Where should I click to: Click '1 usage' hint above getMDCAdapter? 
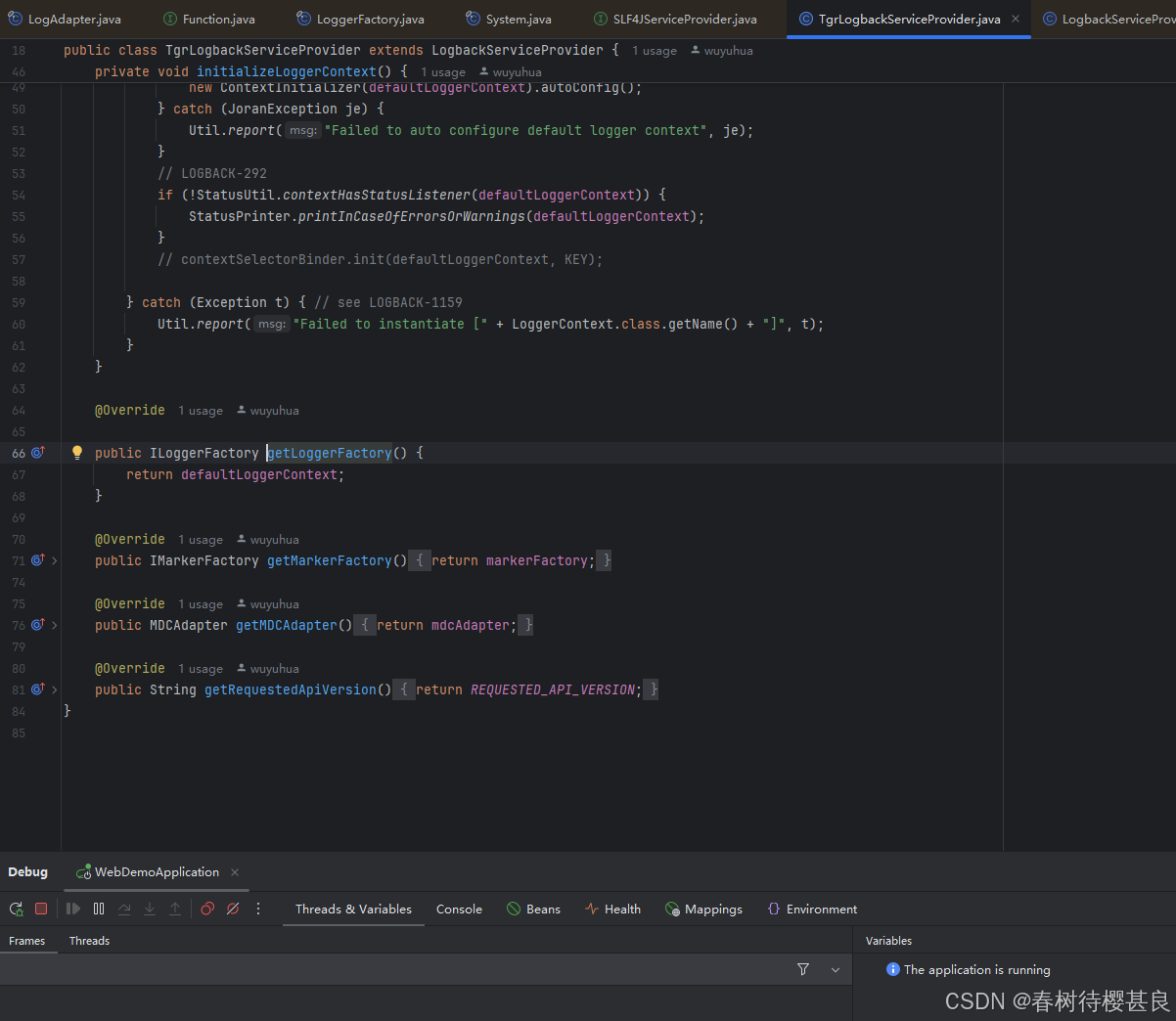point(201,604)
